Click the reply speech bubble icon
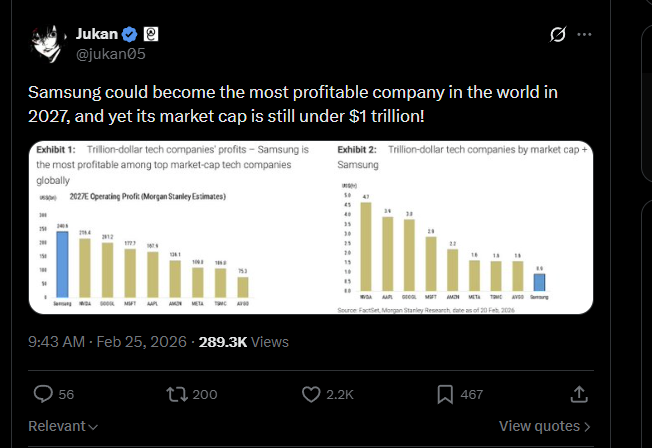Viewport: 652px width, 448px height. pyautogui.click(x=44, y=394)
